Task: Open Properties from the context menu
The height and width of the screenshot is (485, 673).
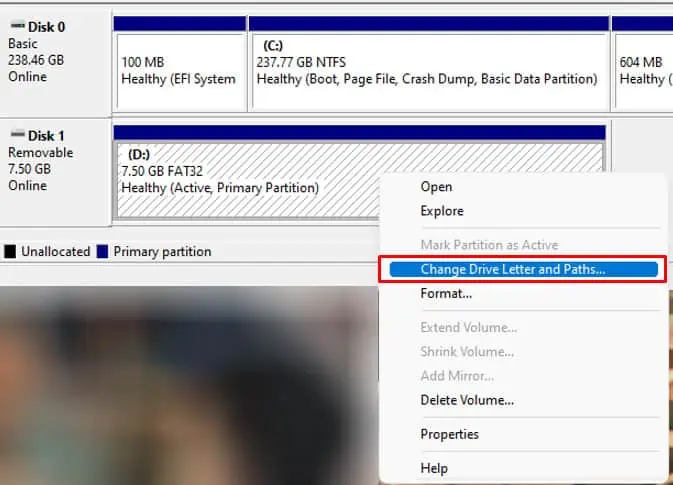Action: point(449,434)
